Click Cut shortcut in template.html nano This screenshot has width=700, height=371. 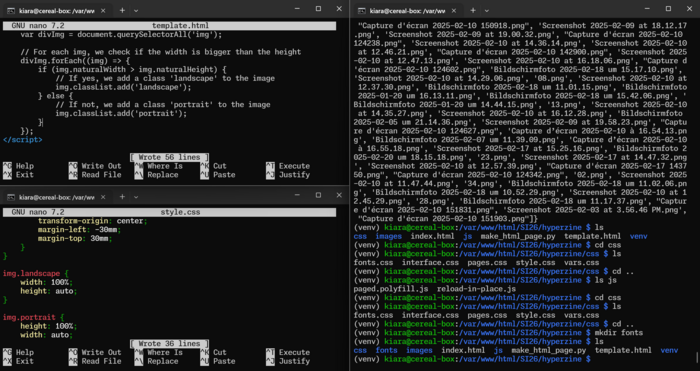213,166
